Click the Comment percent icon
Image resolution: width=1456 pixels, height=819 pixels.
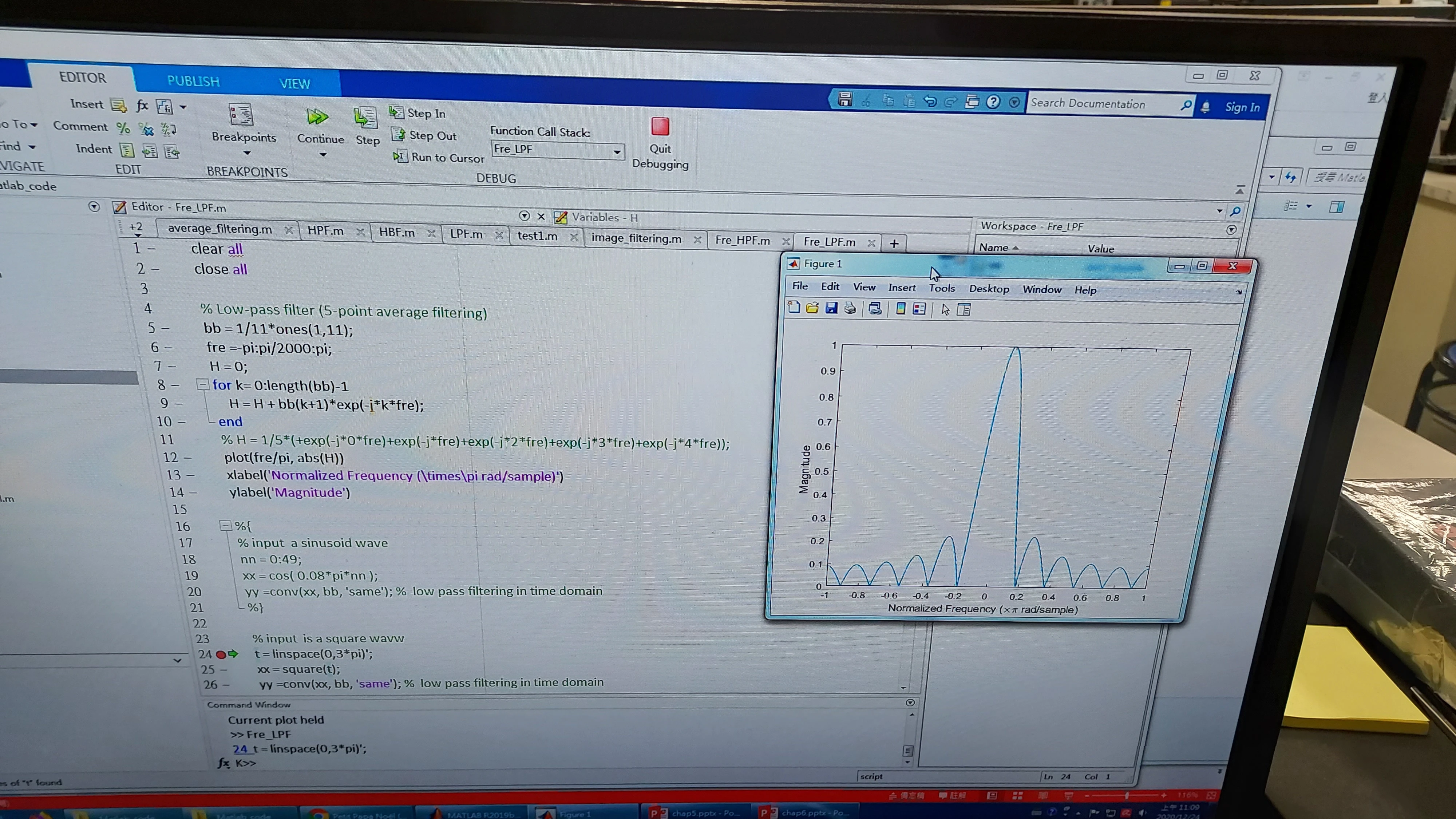point(123,128)
